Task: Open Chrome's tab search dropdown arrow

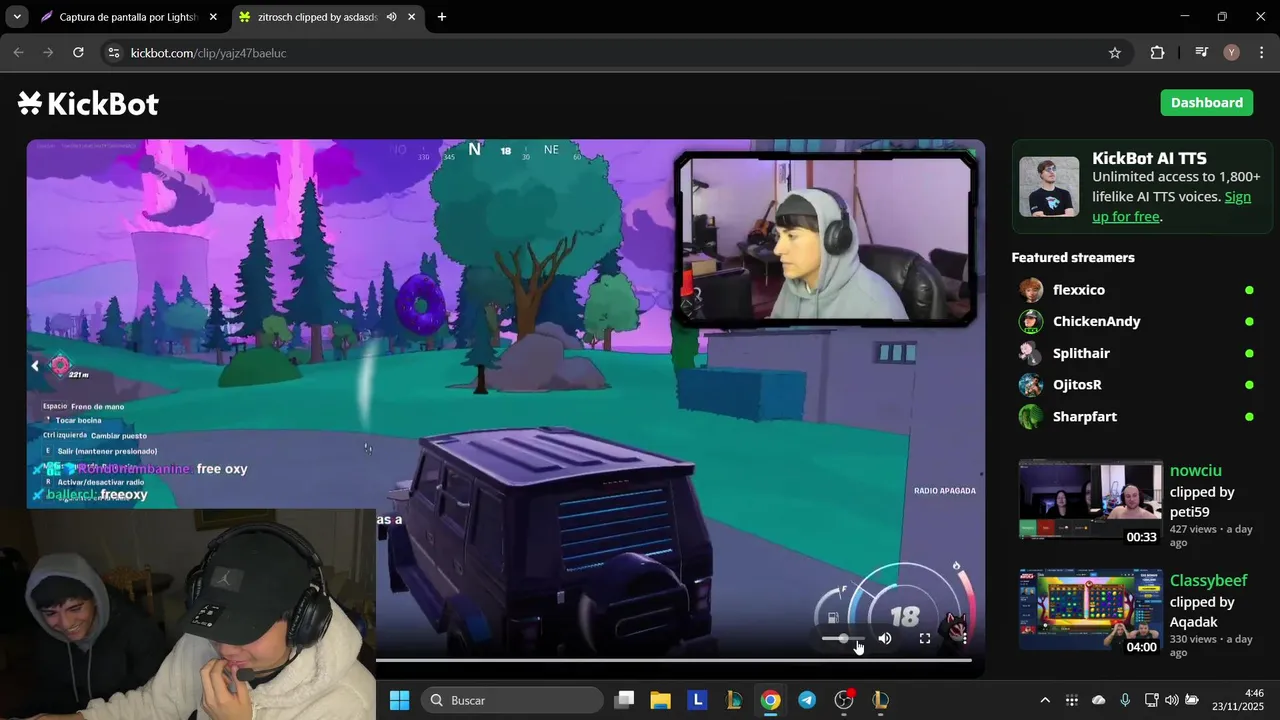Action: pyautogui.click(x=17, y=17)
